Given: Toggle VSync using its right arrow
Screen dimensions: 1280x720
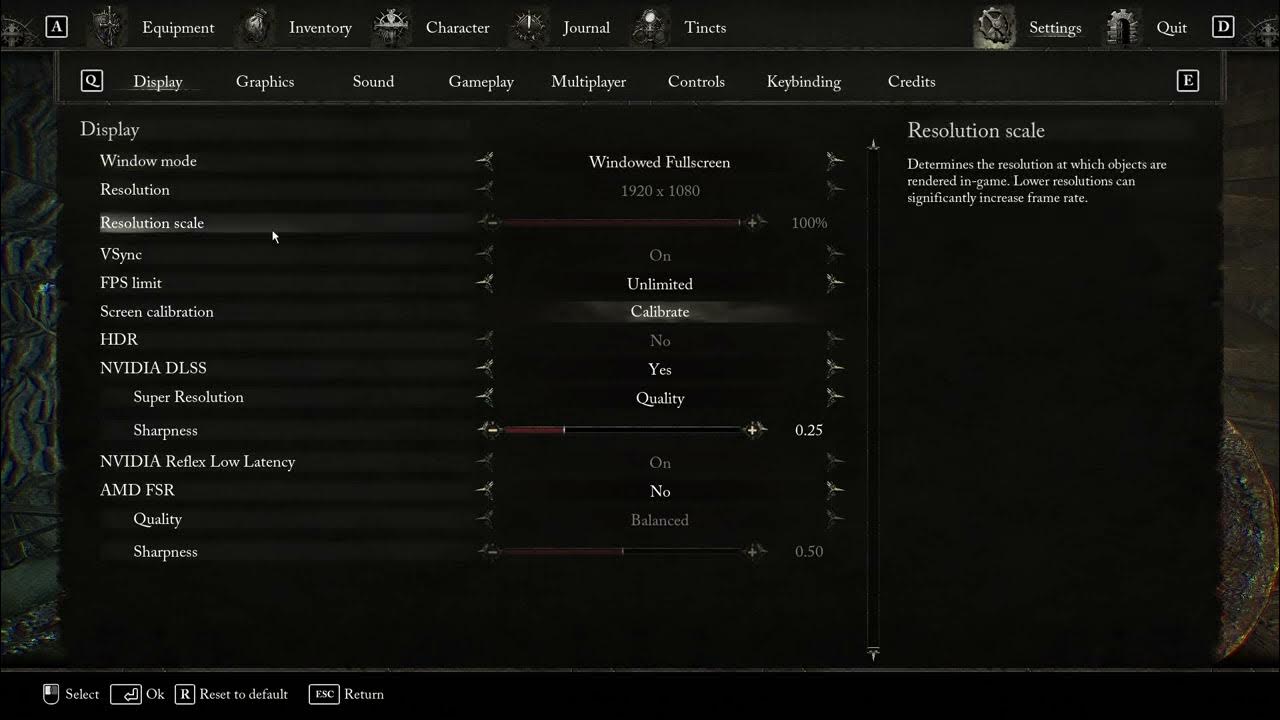Looking at the screenshot, I should [x=836, y=255].
